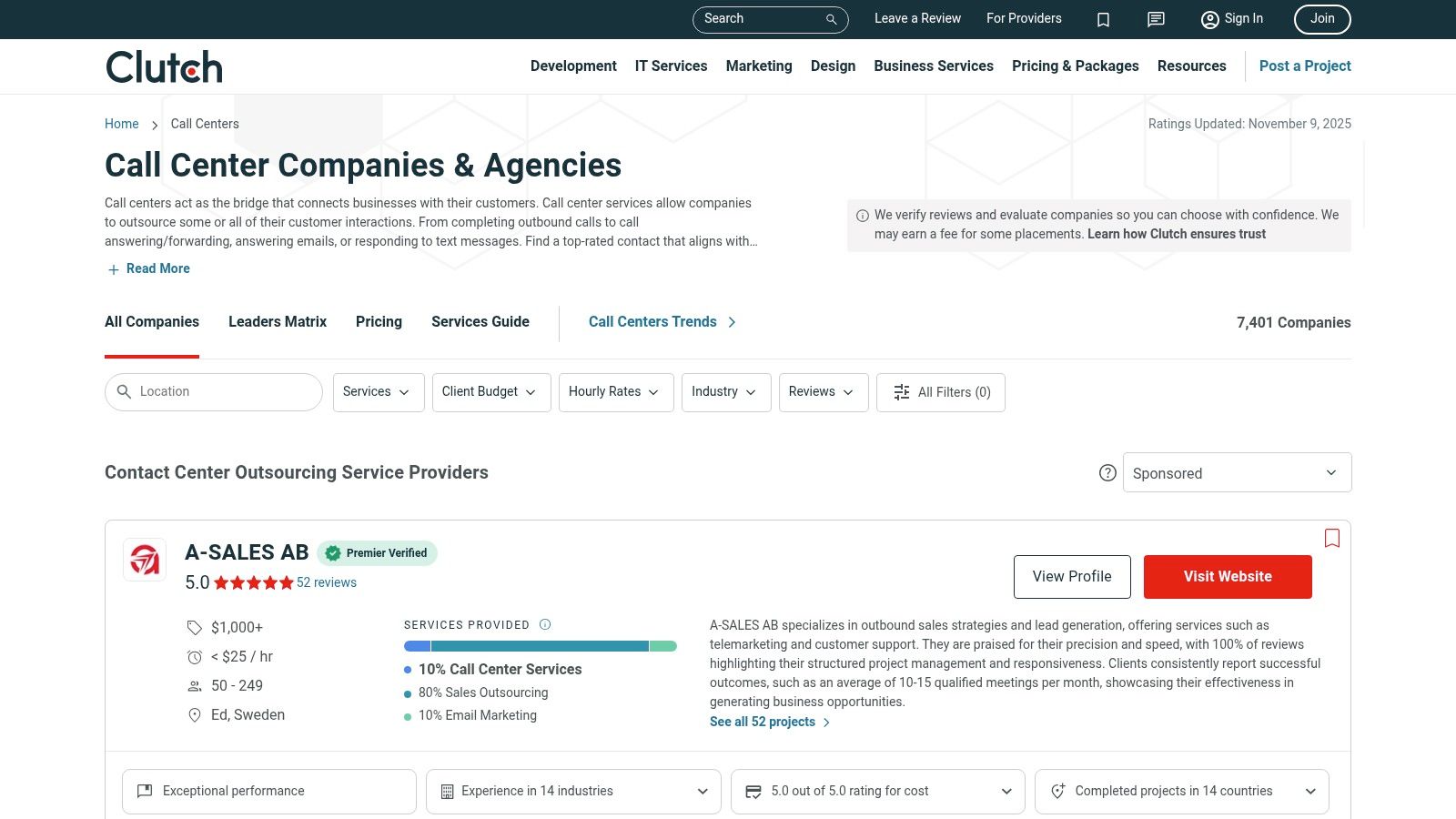1456x819 pixels.
Task: Open the Hourly Rates dropdown
Action: point(615,392)
